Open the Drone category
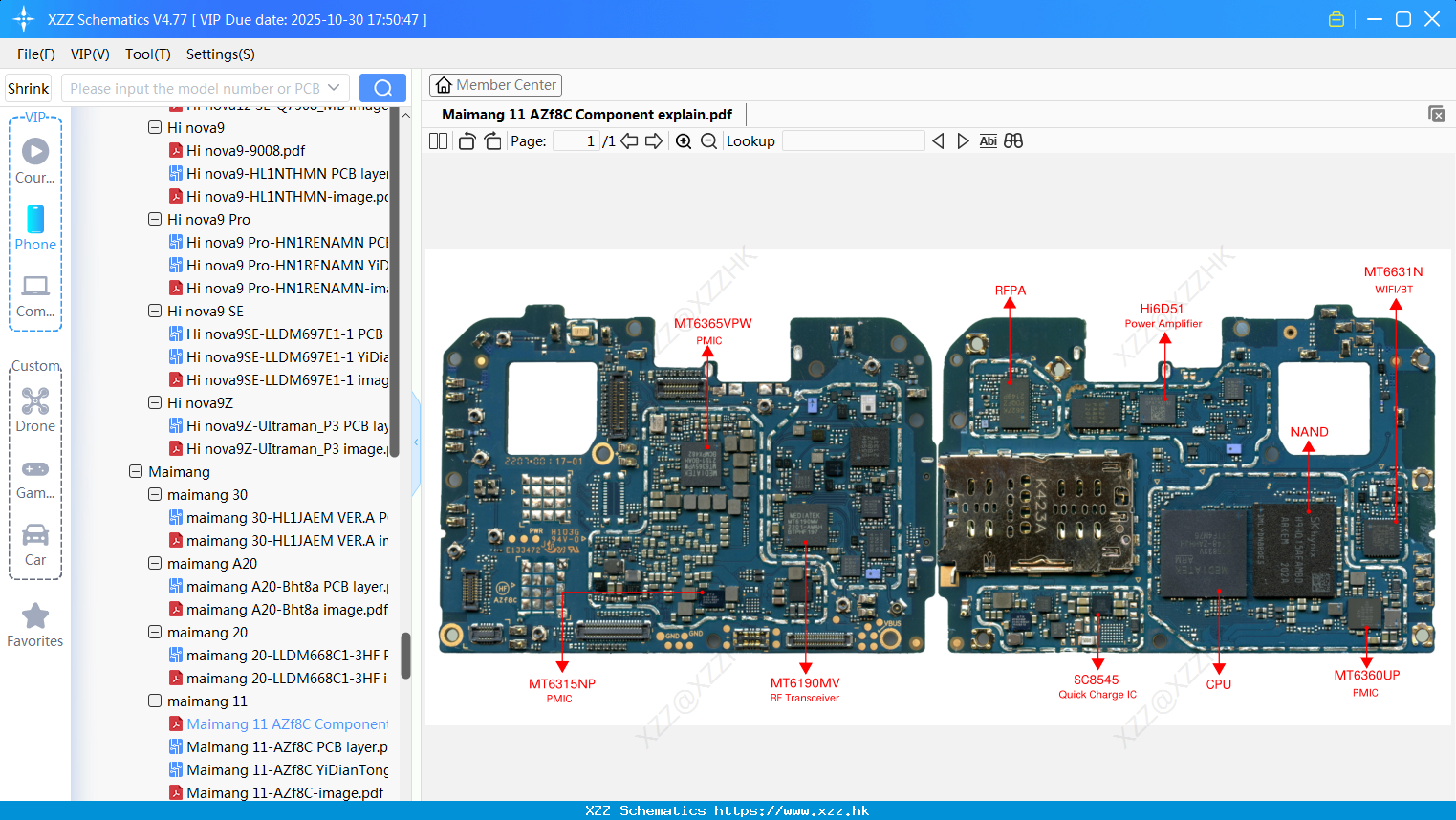Image resolution: width=1456 pixels, height=820 pixels. (35, 409)
